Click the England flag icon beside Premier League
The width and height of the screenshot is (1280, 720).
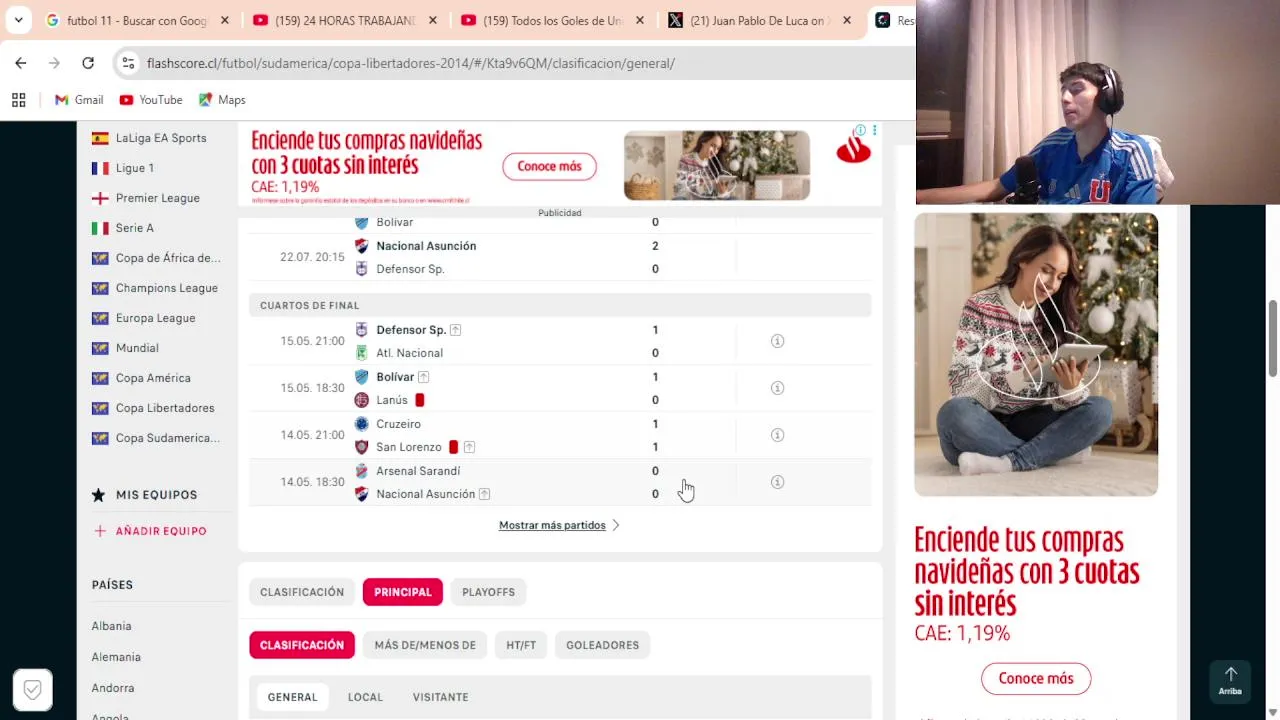tap(100, 198)
